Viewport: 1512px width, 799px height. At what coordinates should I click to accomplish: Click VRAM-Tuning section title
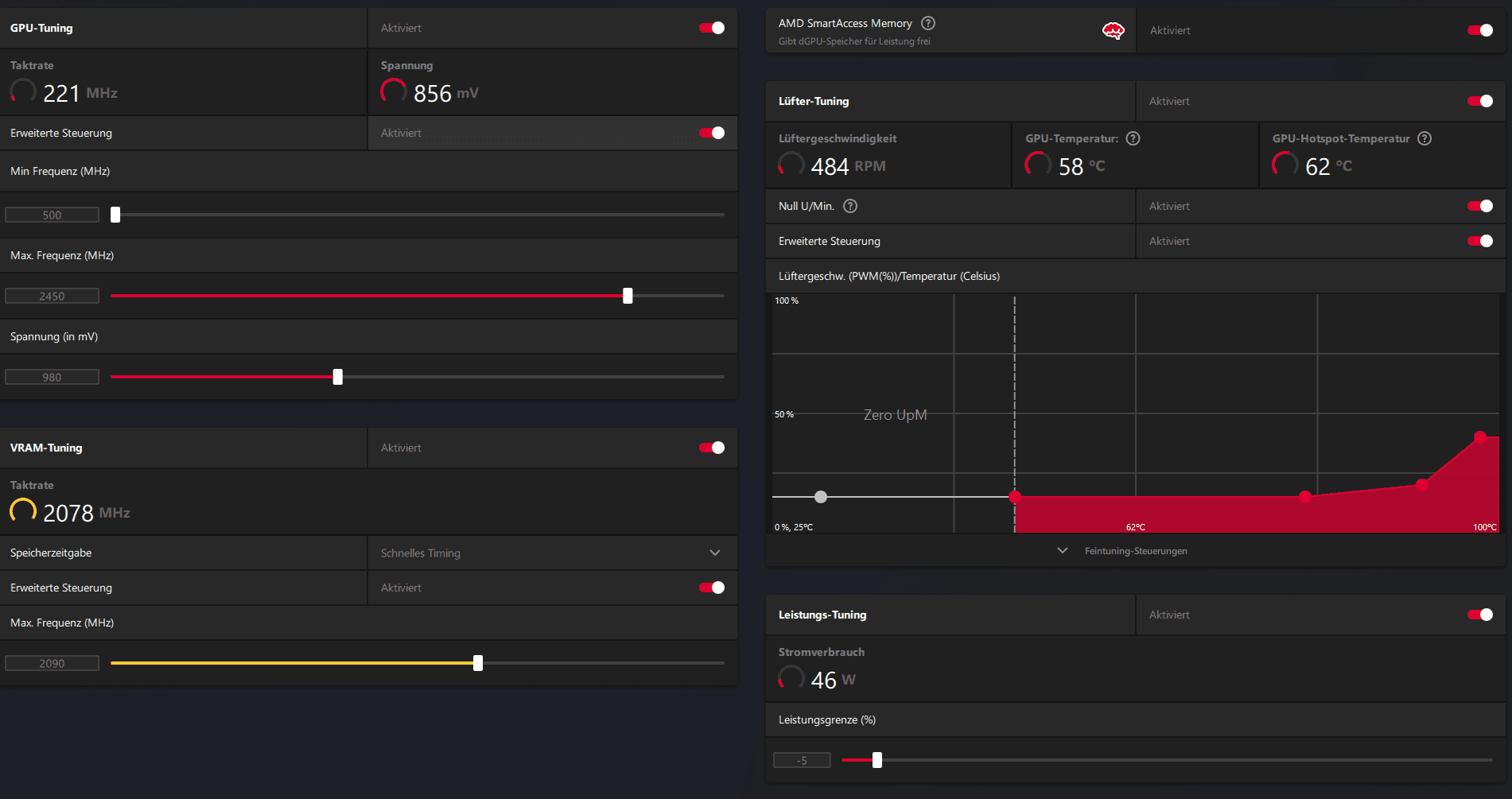pos(46,448)
